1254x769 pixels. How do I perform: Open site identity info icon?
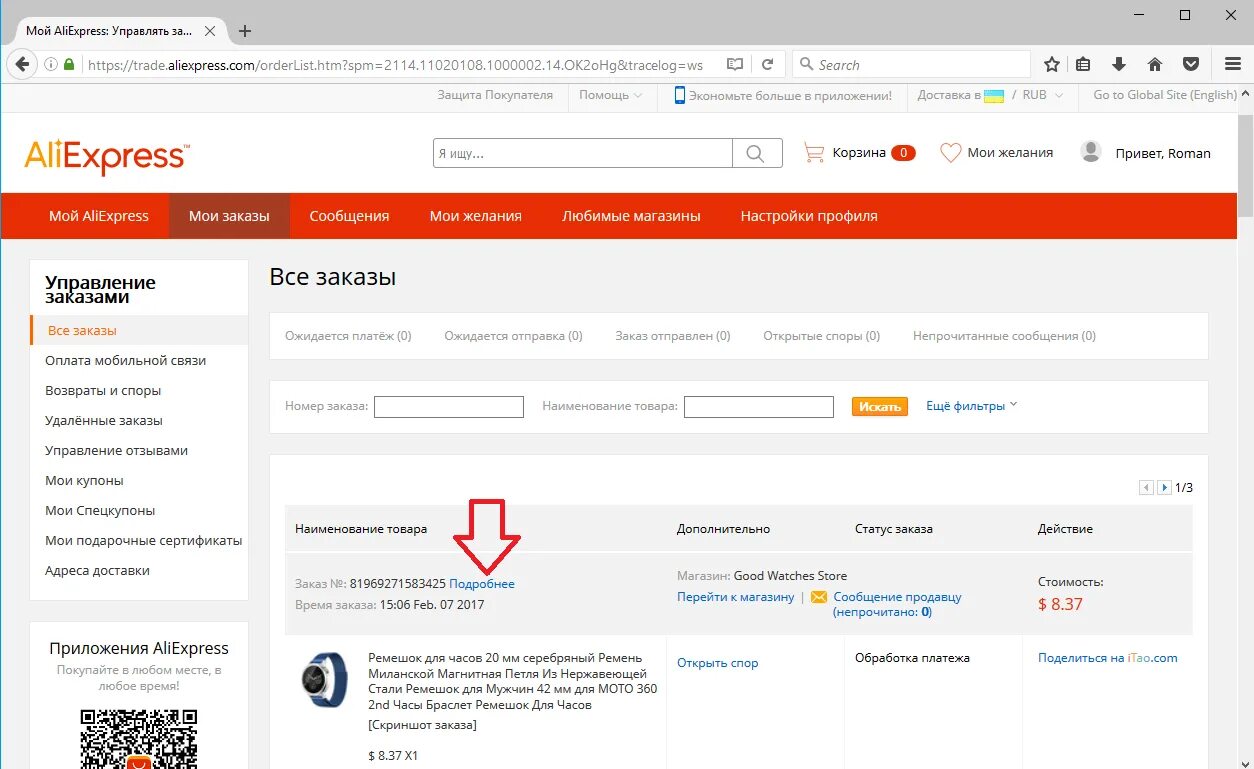coord(50,64)
